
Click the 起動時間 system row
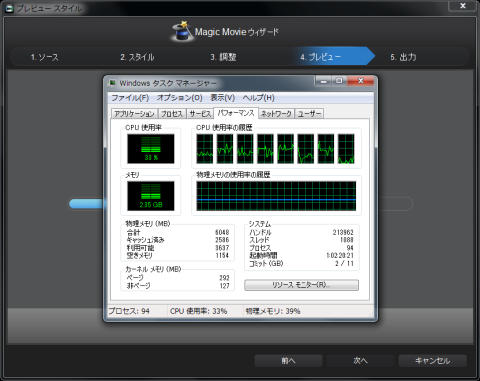pos(301,255)
